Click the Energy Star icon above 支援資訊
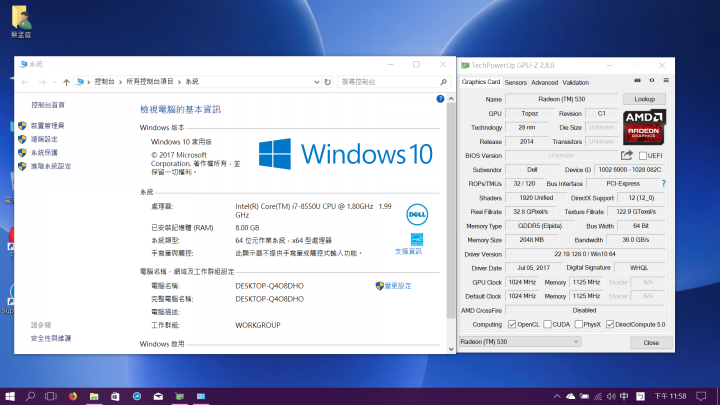The height and width of the screenshot is (405, 720). tap(417, 239)
